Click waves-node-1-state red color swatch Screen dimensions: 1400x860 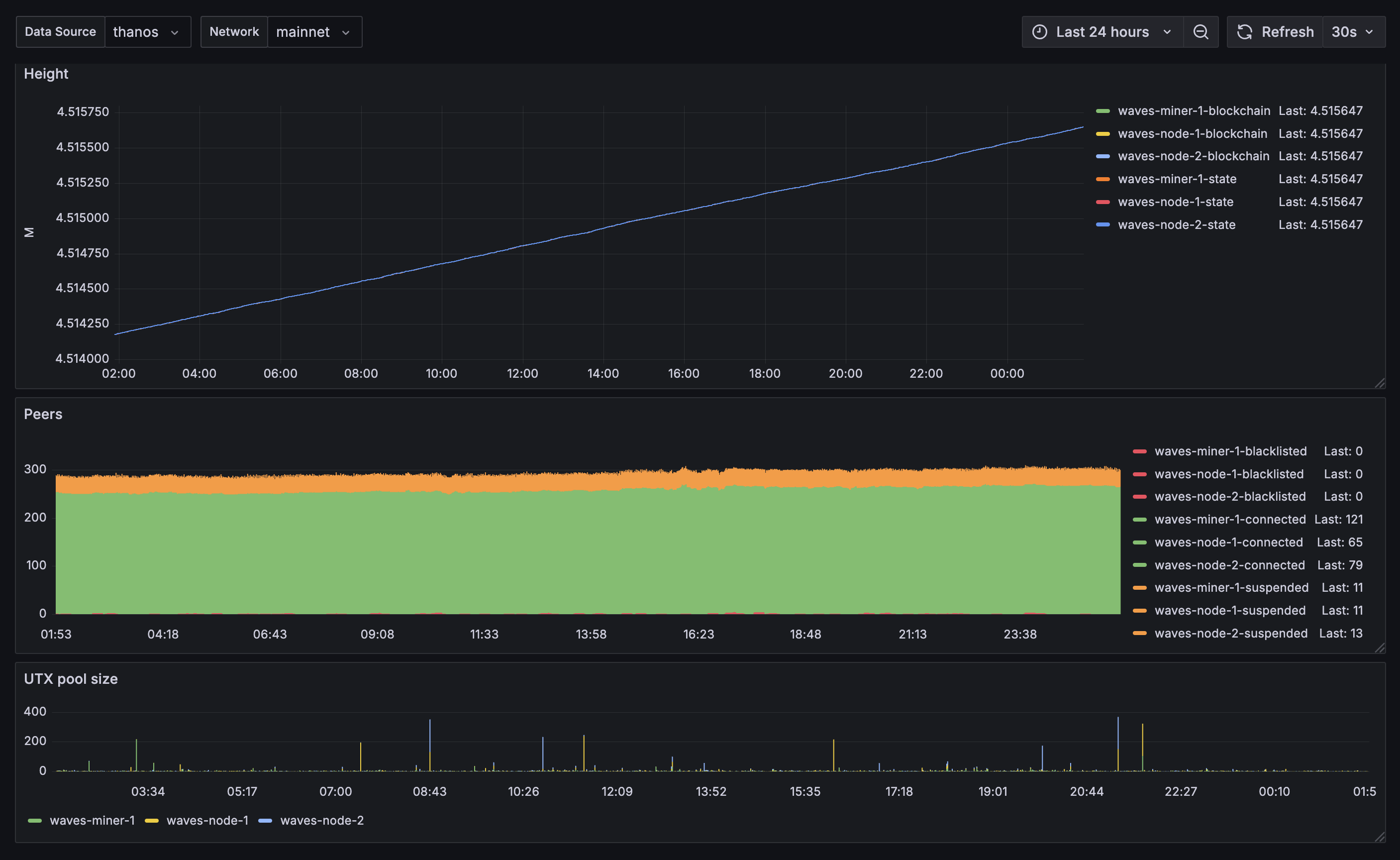1102,202
